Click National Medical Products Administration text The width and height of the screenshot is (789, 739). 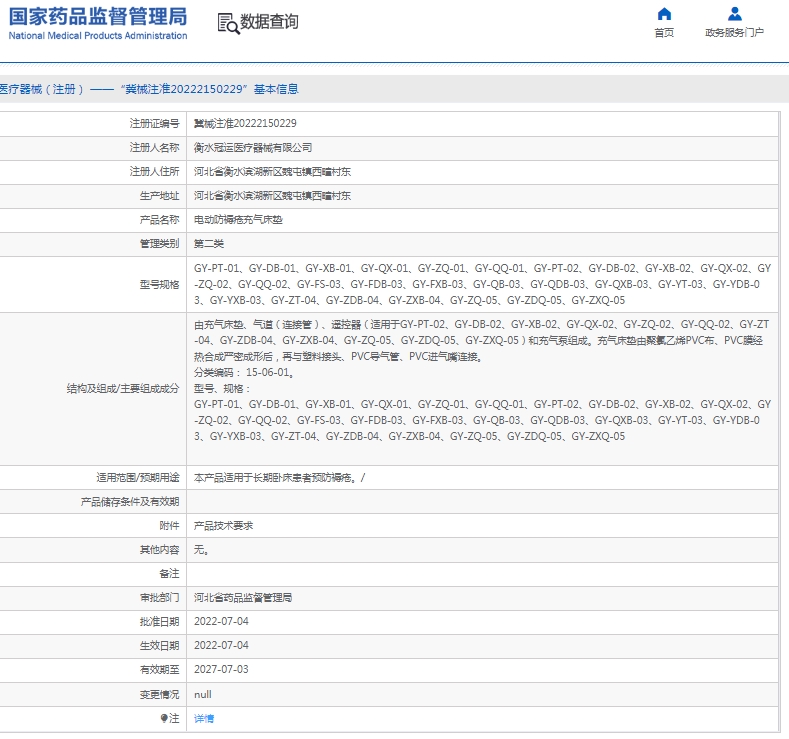(98, 36)
